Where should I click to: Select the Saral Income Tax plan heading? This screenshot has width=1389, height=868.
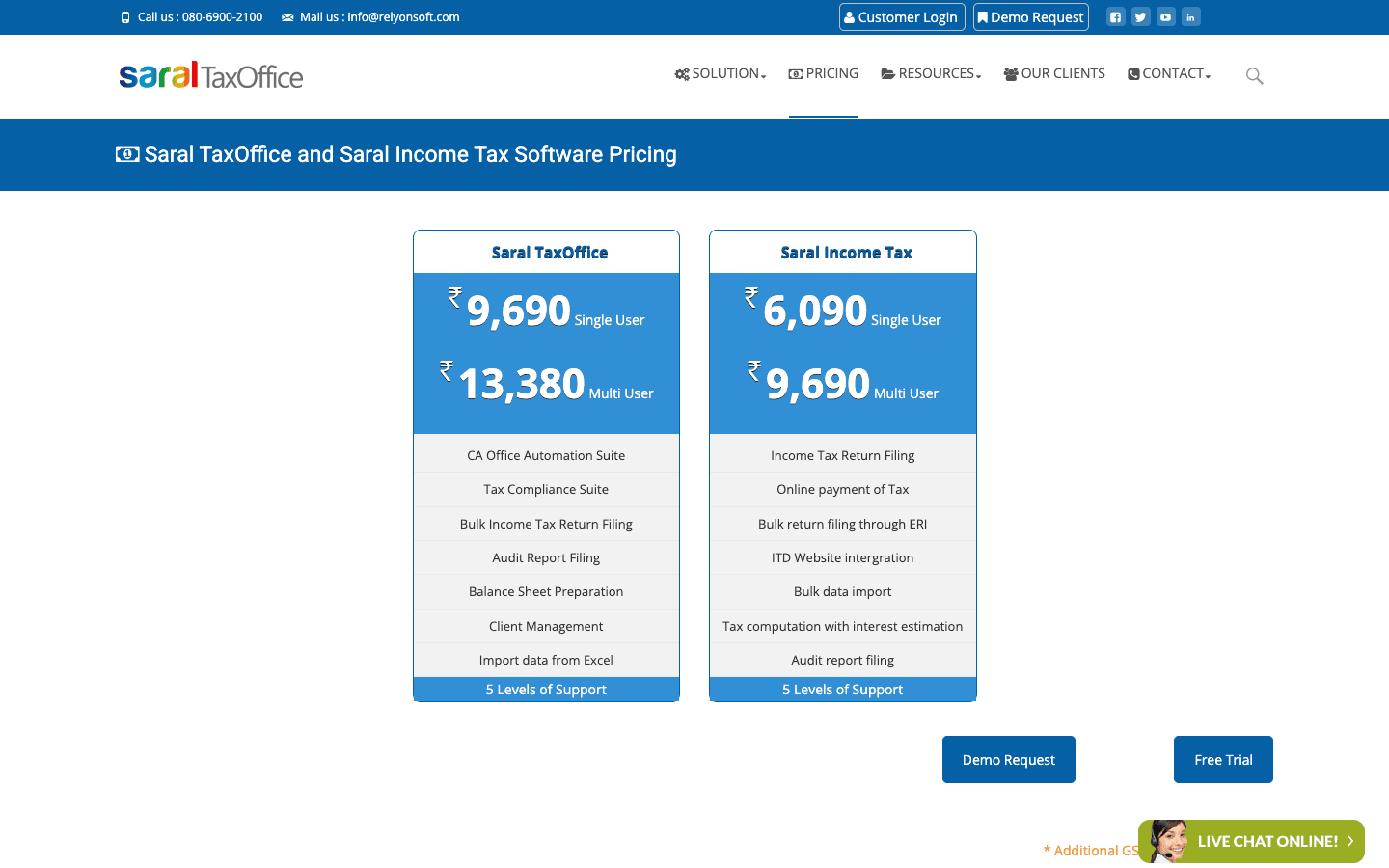pos(846,253)
